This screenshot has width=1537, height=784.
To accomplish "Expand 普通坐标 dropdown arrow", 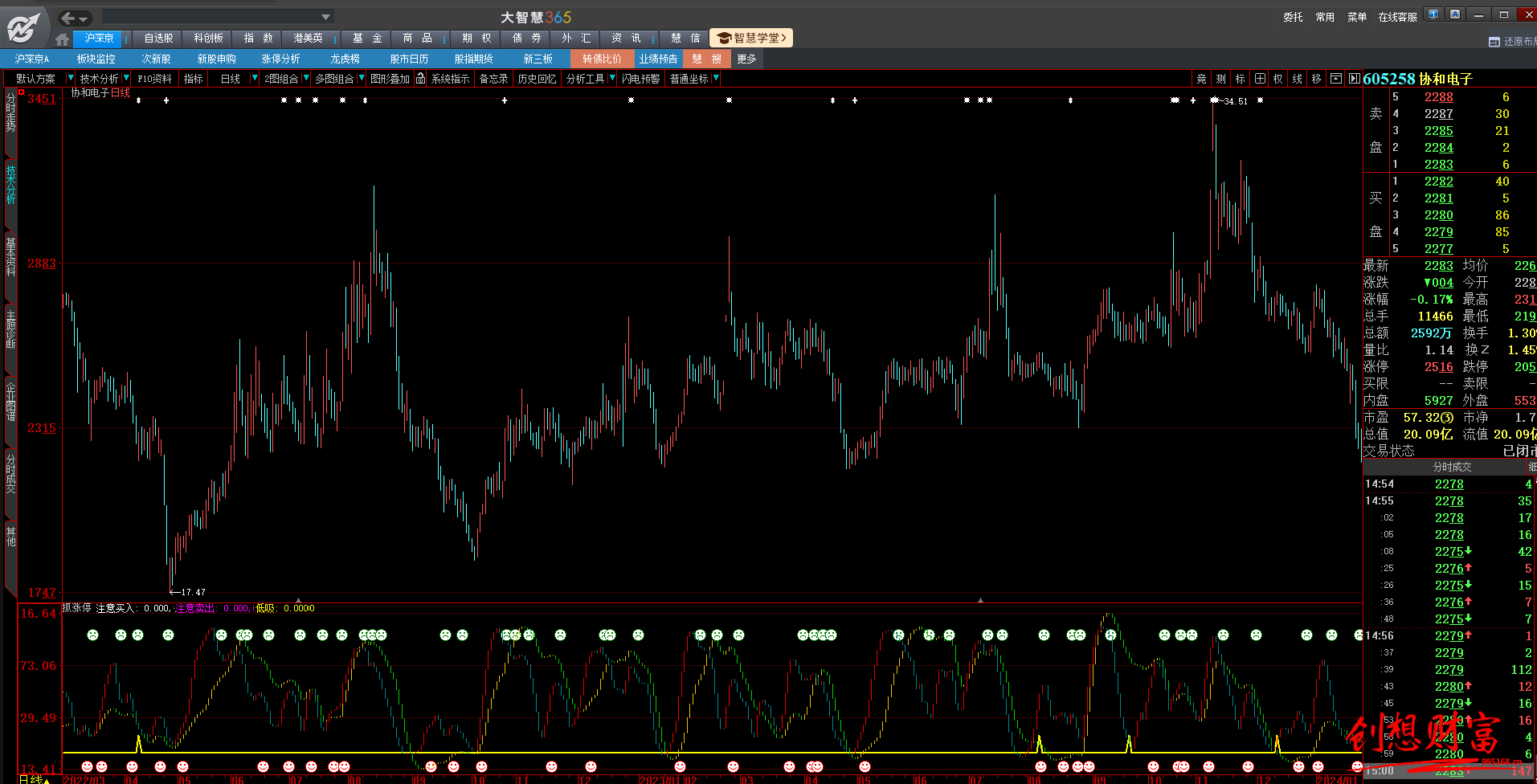I will (x=716, y=78).
